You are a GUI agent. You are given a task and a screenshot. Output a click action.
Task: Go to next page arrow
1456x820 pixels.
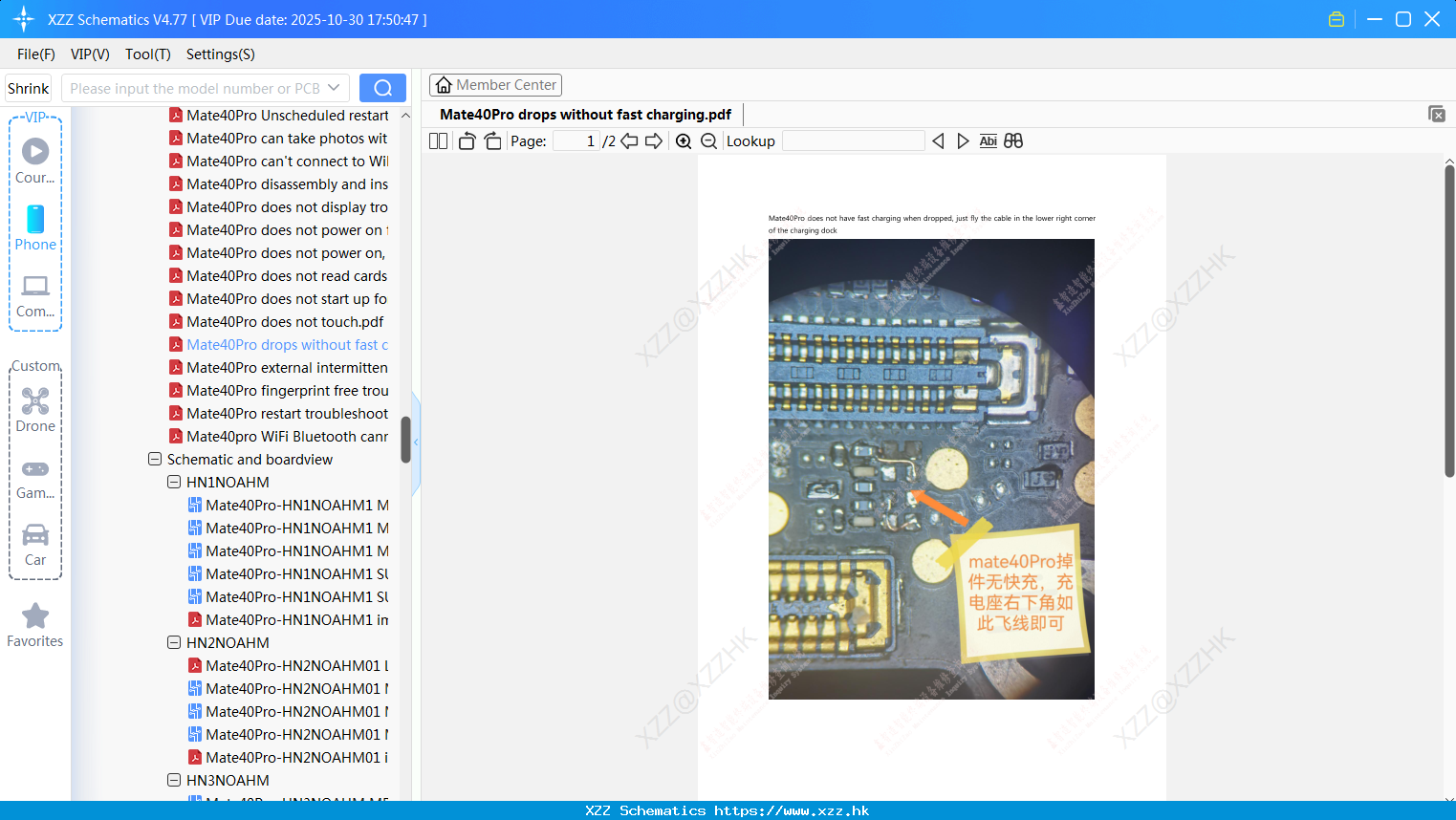(654, 140)
